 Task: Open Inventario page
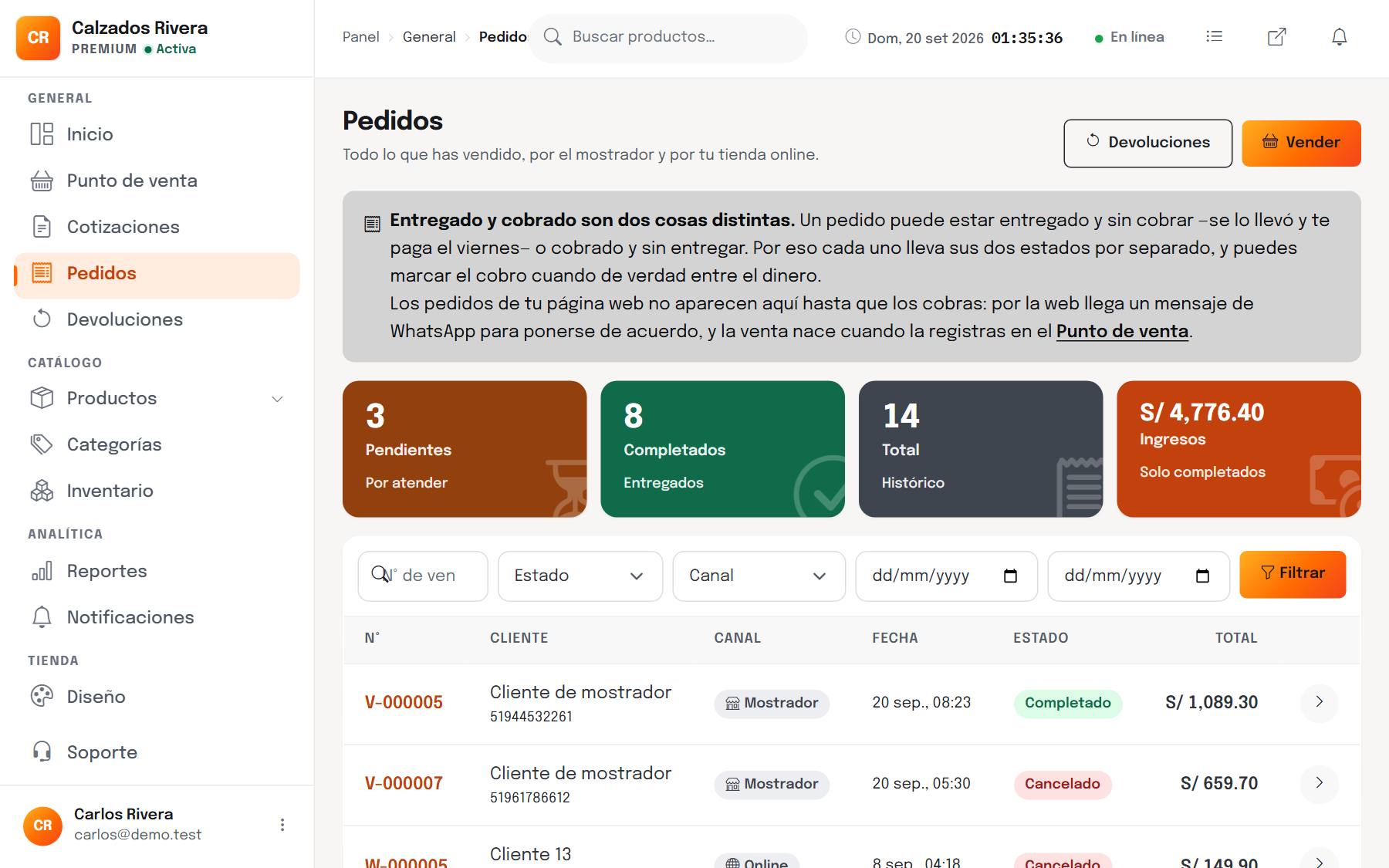click(x=157, y=491)
